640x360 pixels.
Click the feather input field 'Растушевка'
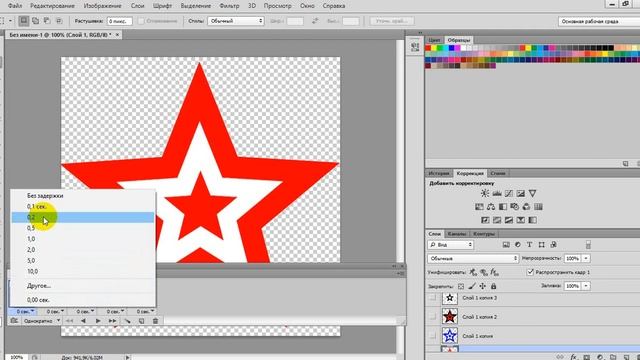[120, 21]
